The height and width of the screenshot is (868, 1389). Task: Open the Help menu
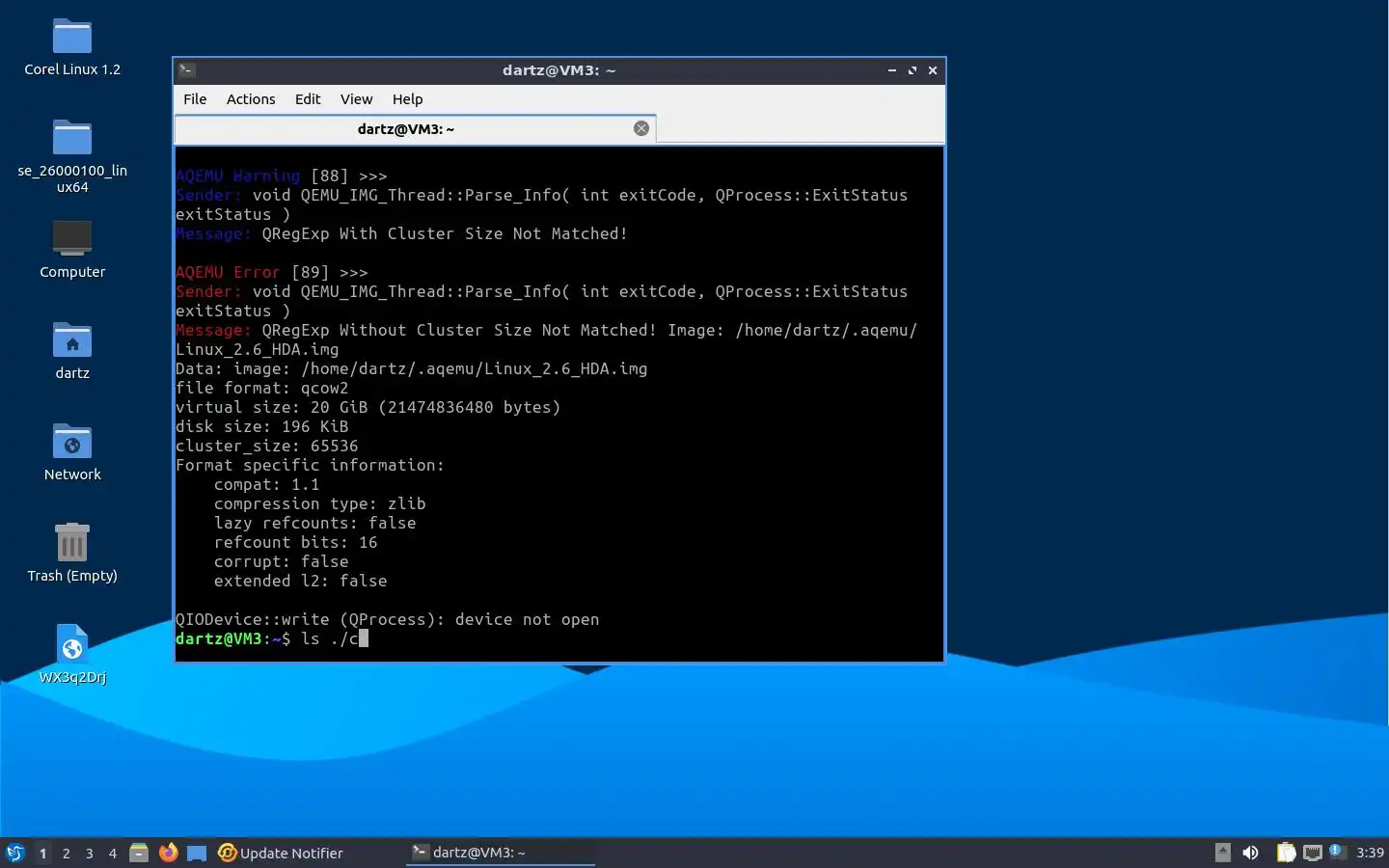pos(407,99)
